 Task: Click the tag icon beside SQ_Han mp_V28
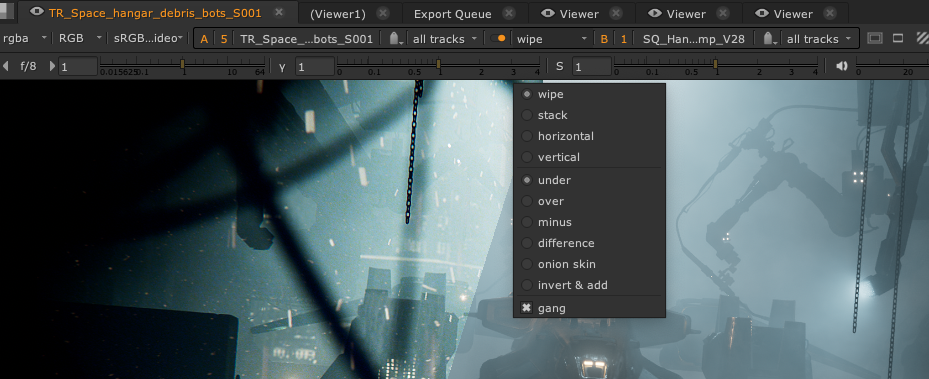click(x=769, y=38)
